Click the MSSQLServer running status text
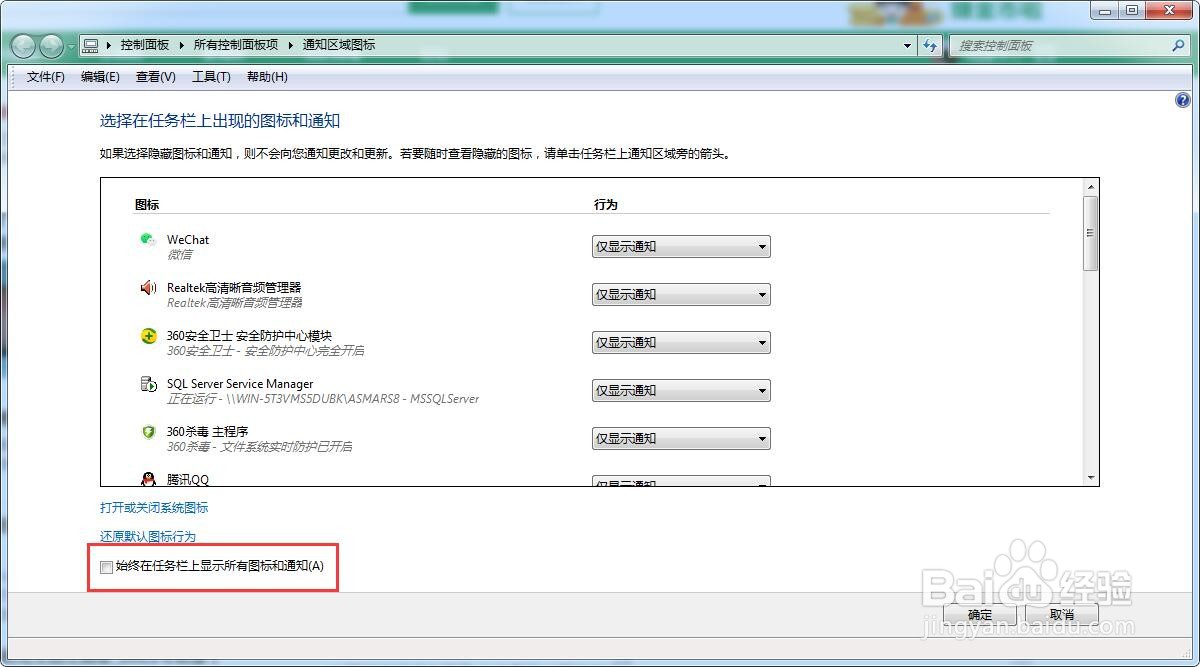Image resolution: width=1200 pixels, height=667 pixels. (323, 399)
